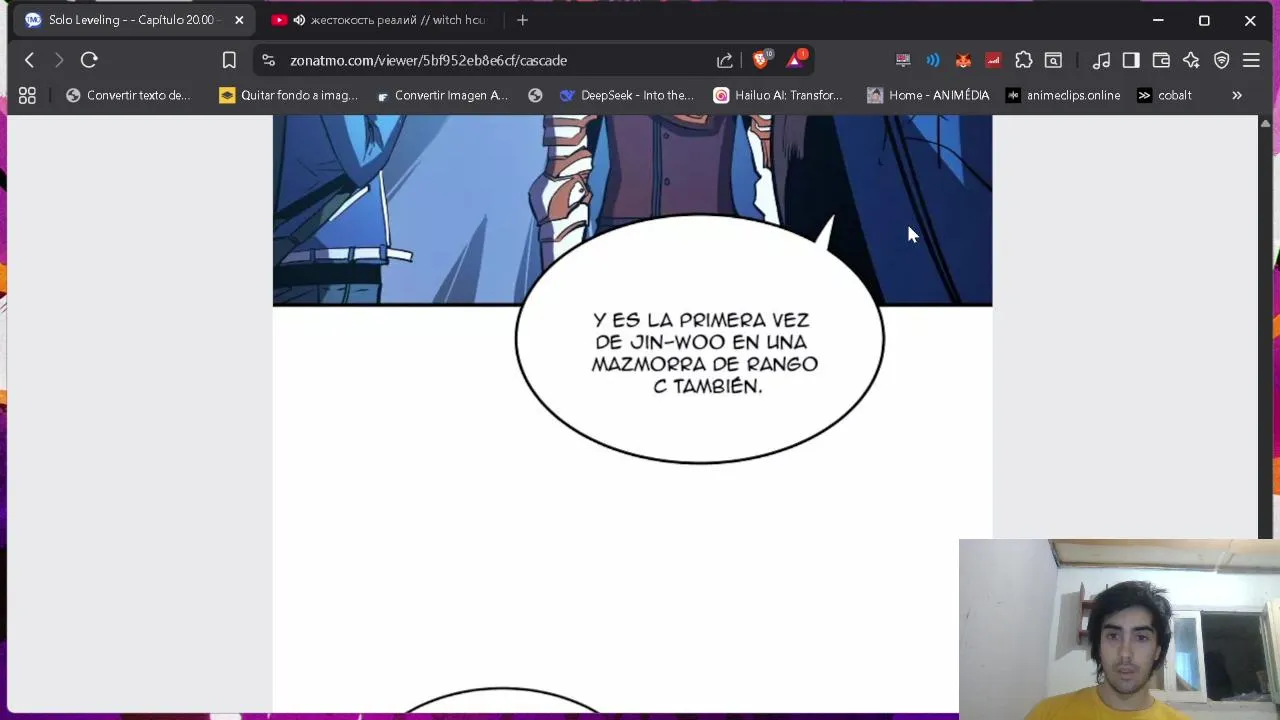Toggle the browser sidebar panel
This screenshot has width=1280, height=720.
pyautogui.click(x=1131, y=60)
